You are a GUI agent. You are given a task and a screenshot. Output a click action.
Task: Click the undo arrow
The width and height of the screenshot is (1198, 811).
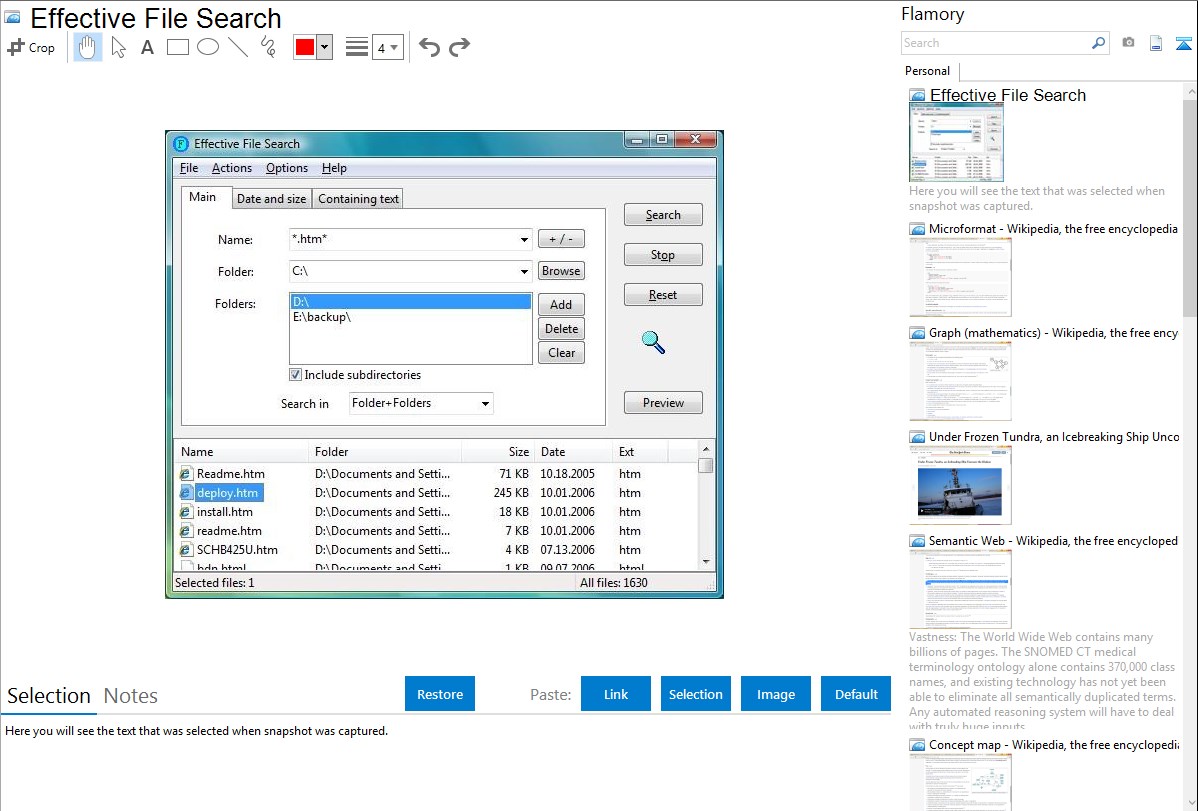(429, 47)
